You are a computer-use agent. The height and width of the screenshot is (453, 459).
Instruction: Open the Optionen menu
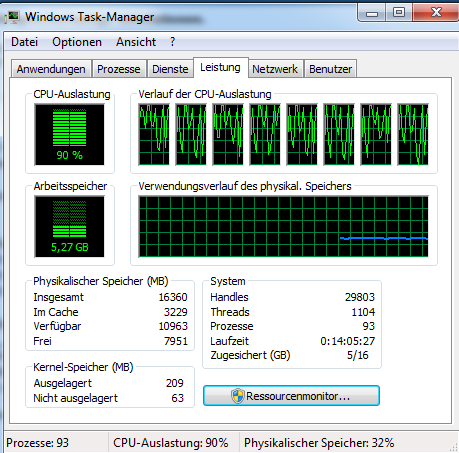77,42
